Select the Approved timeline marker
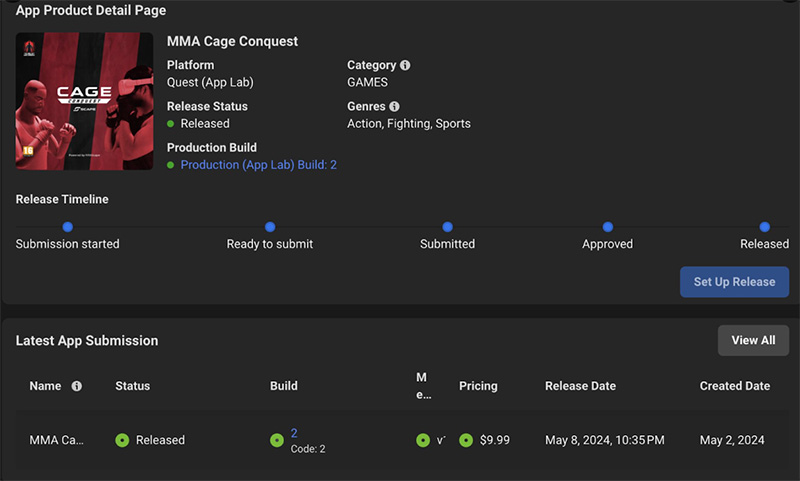Screen dimensions: 800x481 coord(608,226)
